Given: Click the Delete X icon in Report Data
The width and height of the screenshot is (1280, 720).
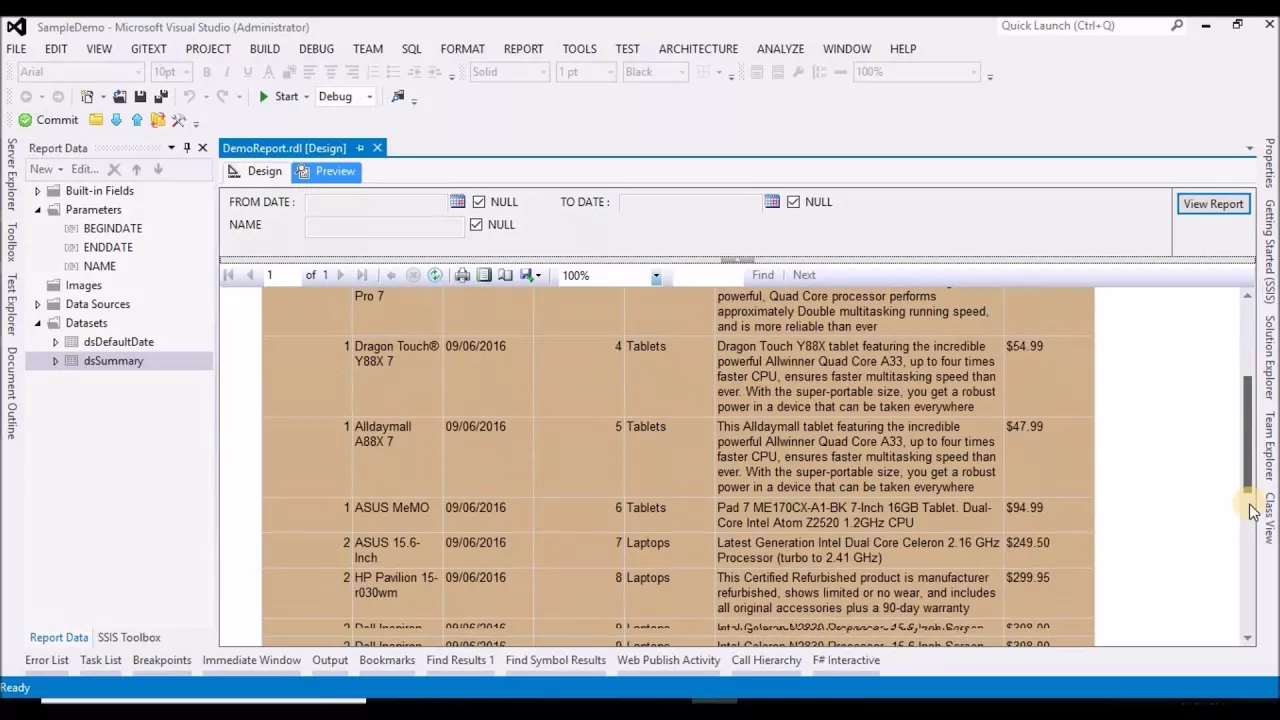Looking at the screenshot, I should [114, 169].
